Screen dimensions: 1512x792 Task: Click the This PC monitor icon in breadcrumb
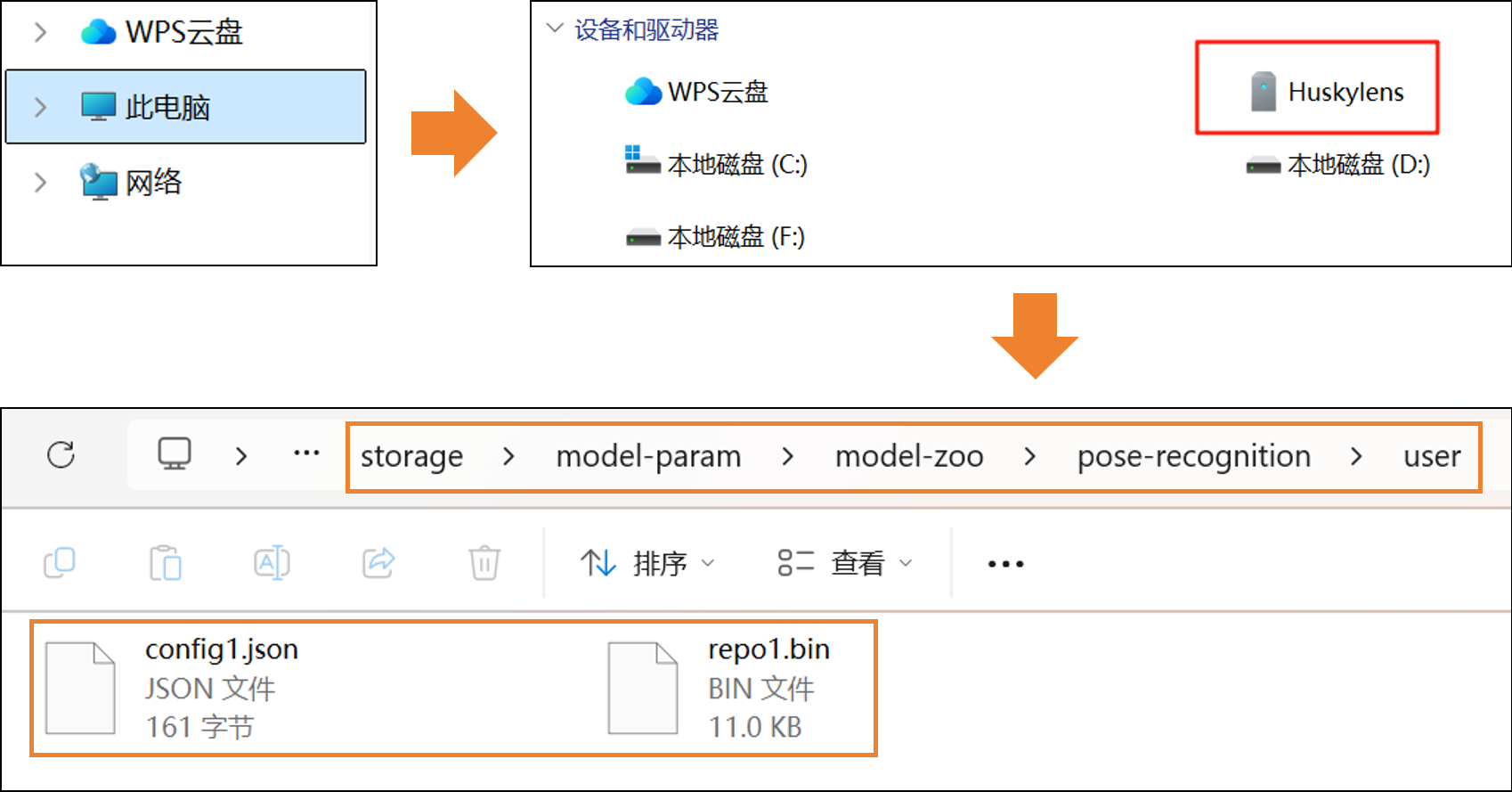pyautogui.click(x=175, y=454)
